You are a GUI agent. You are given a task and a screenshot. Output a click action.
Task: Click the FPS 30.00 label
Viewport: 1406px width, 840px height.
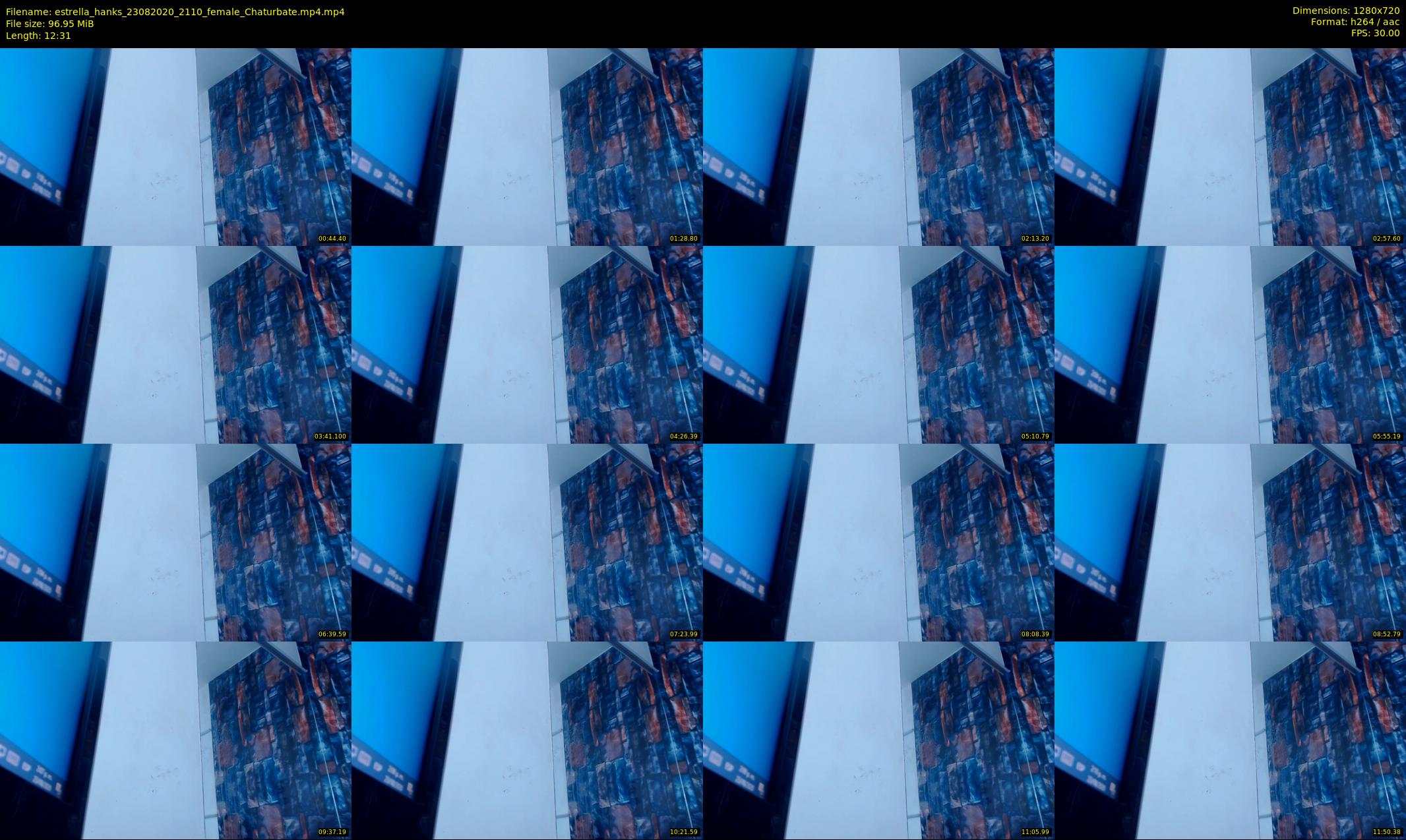click(x=1375, y=33)
